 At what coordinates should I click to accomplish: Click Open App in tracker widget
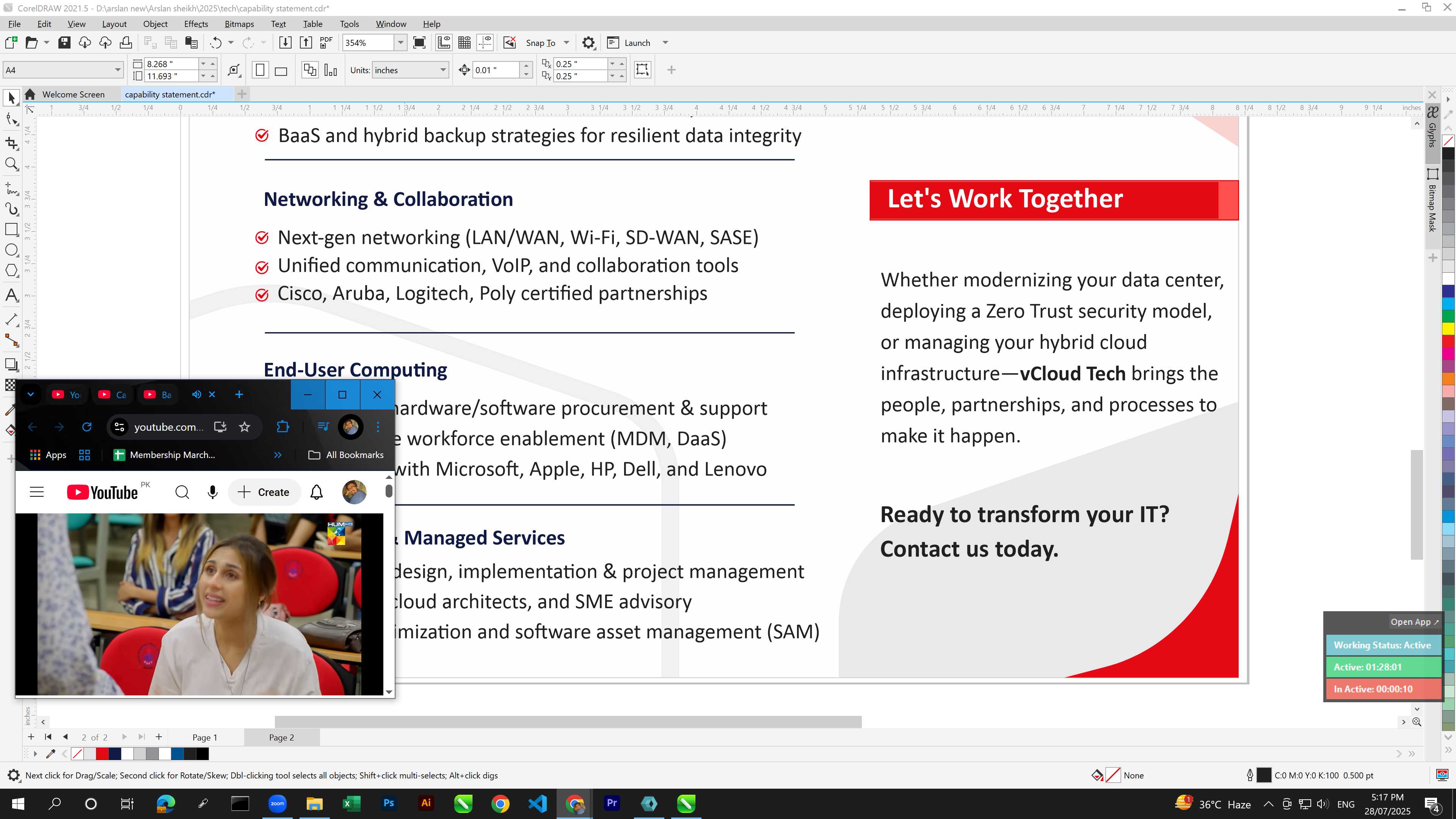[x=1414, y=622]
